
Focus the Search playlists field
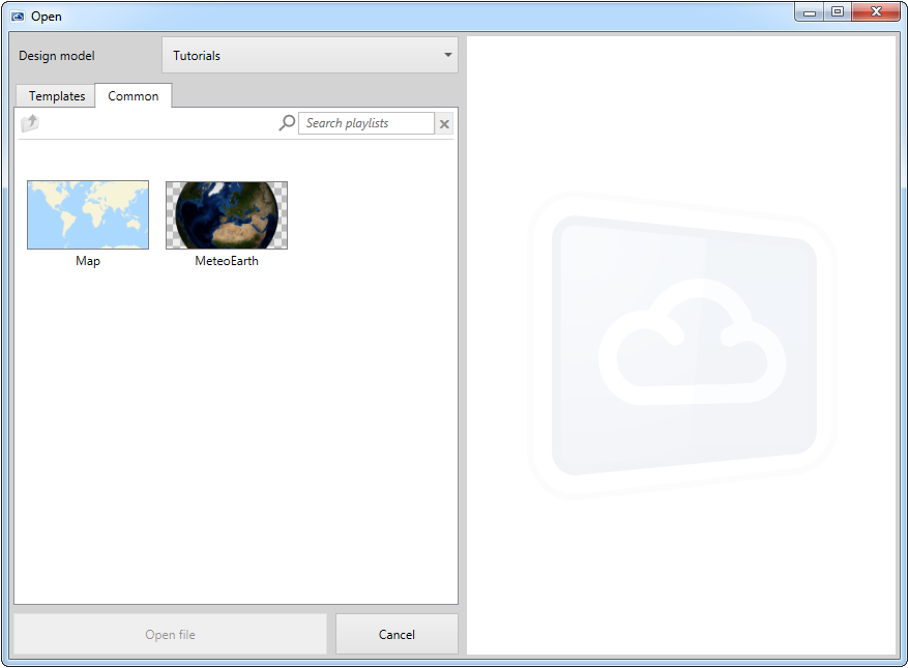tap(366, 123)
